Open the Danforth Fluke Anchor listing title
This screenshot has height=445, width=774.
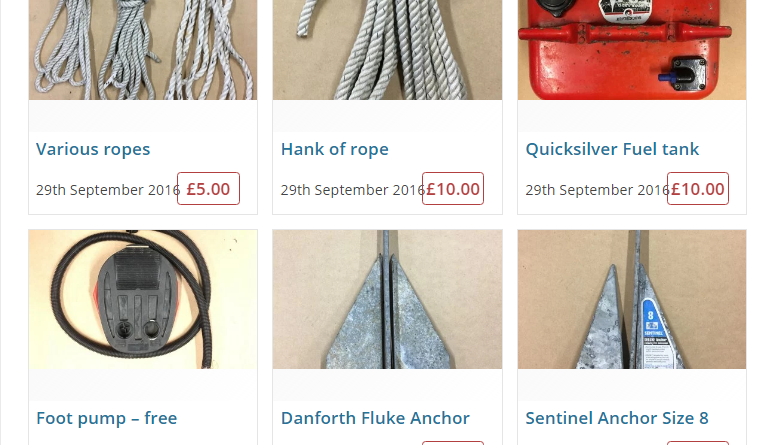(x=375, y=418)
